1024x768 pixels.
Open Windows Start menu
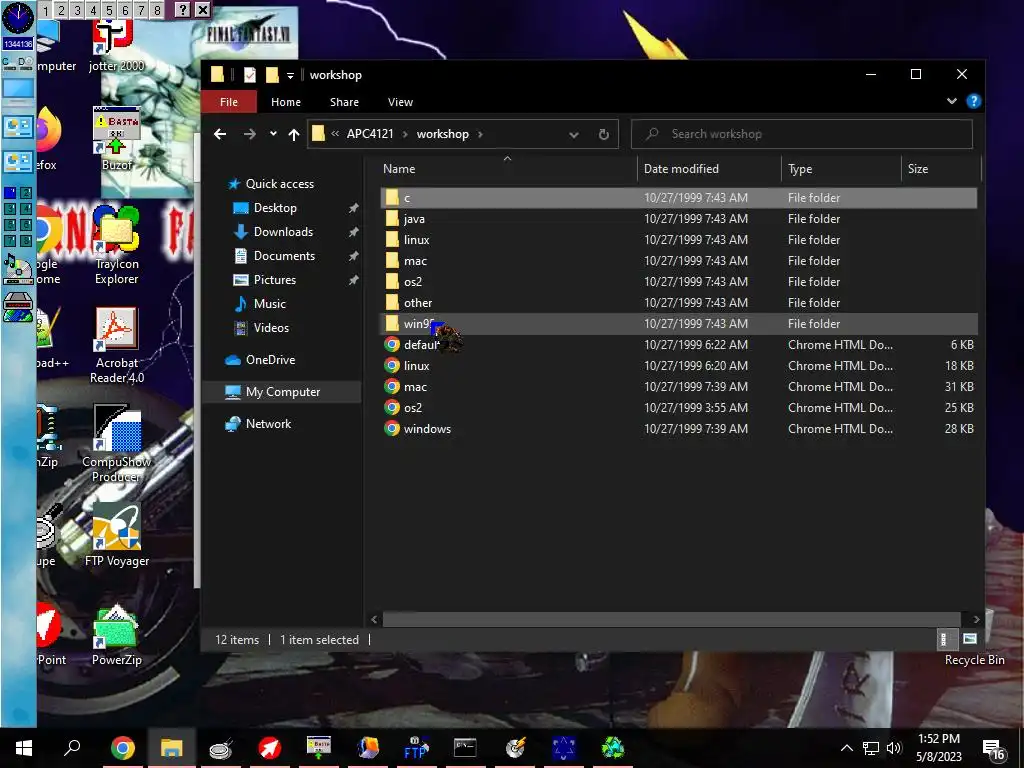pos(24,748)
